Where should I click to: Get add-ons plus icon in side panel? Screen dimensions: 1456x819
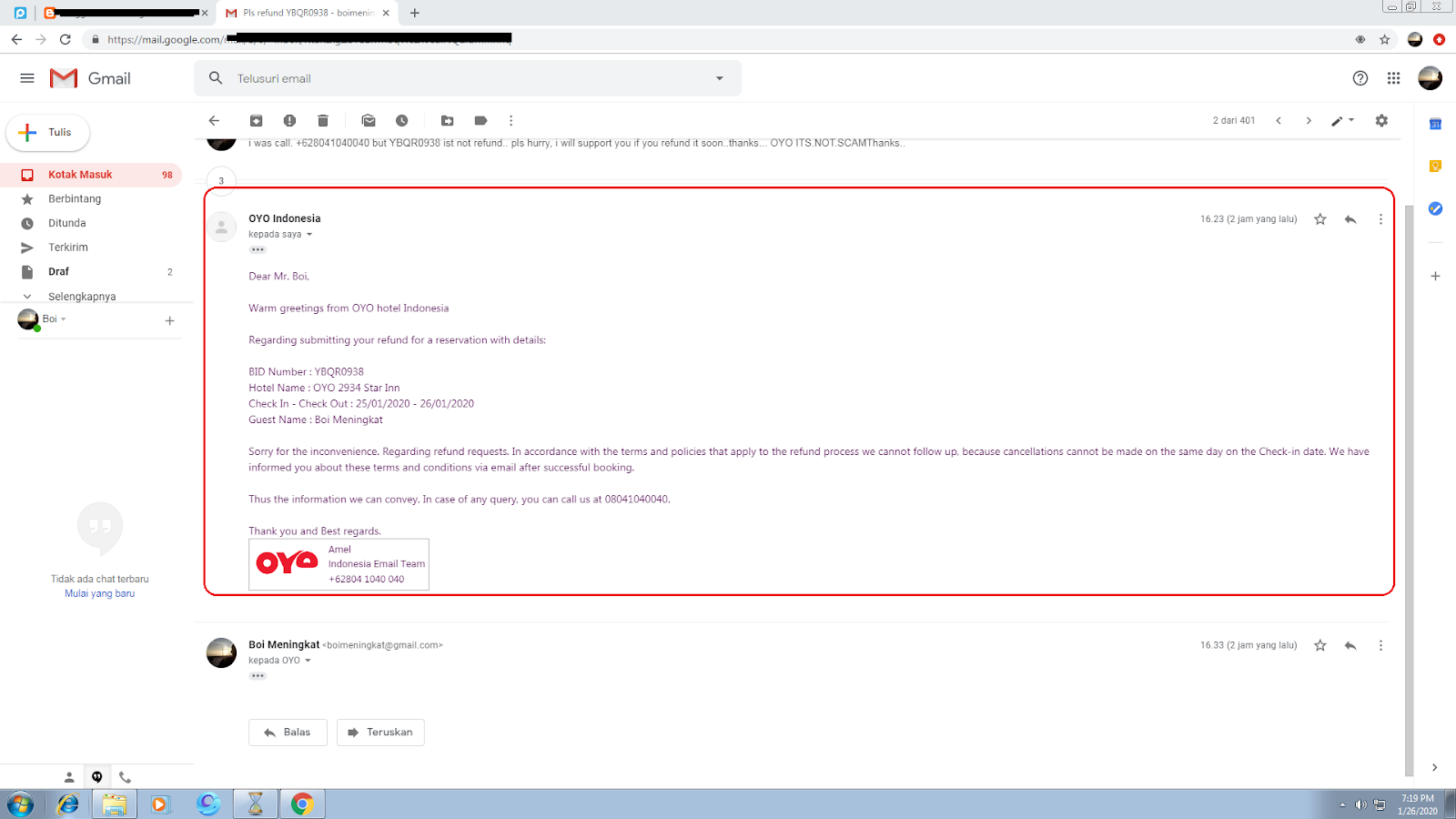(x=1435, y=276)
